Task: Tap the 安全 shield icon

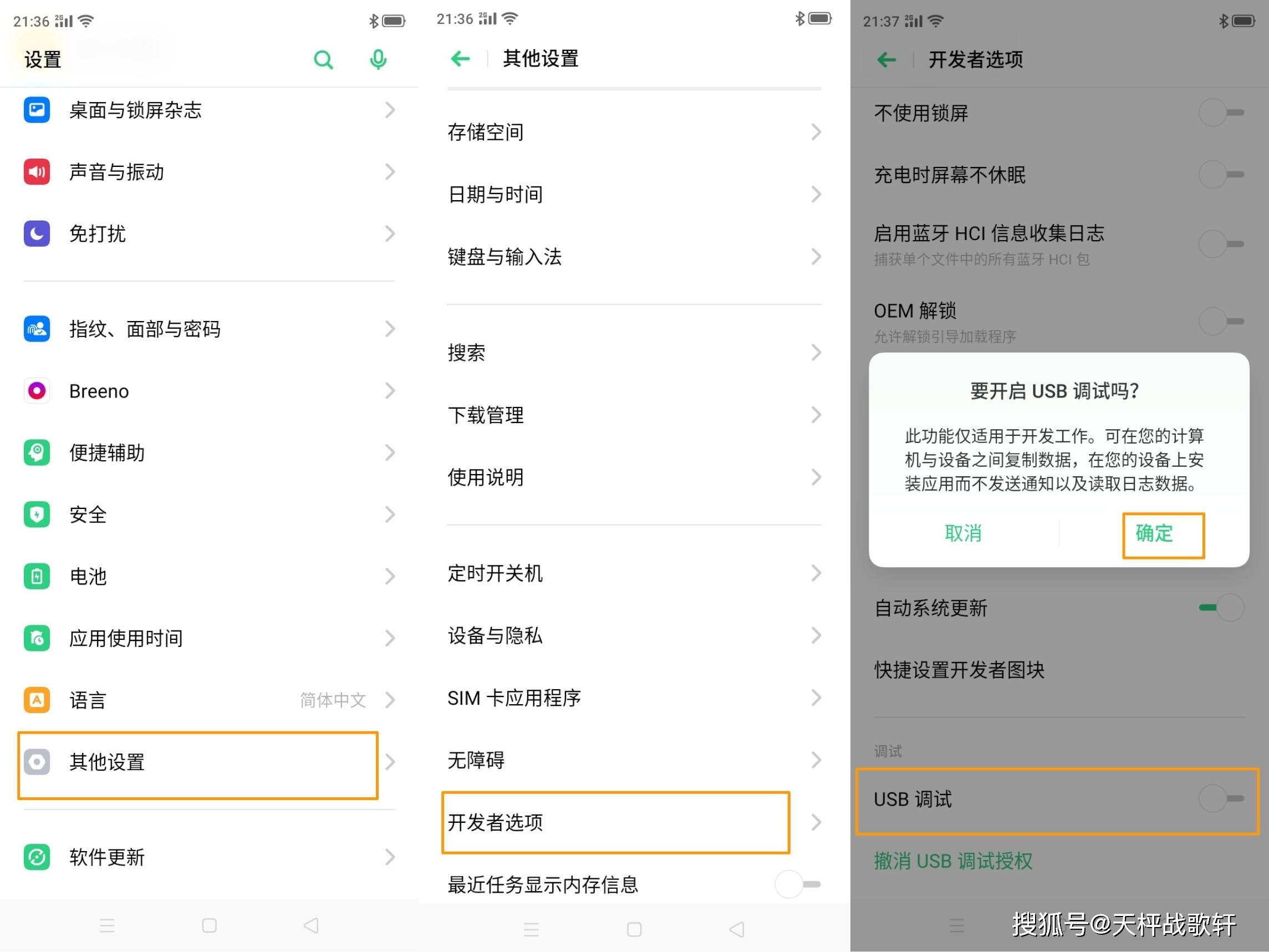Action: pos(37,515)
